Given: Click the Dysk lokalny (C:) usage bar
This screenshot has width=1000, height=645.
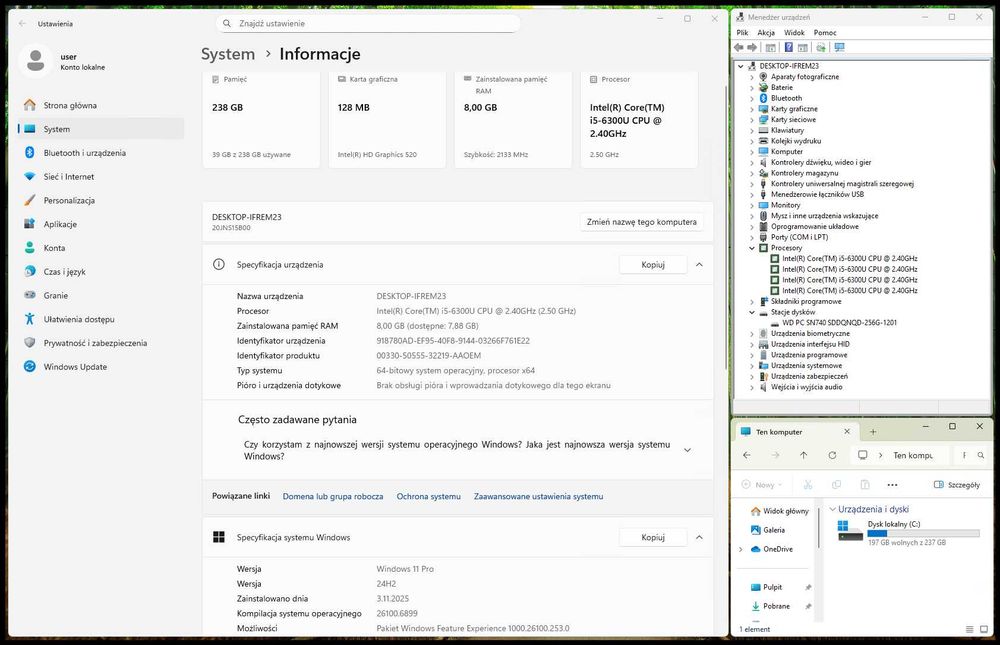Looking at the screenshot, I should point(923,533).
